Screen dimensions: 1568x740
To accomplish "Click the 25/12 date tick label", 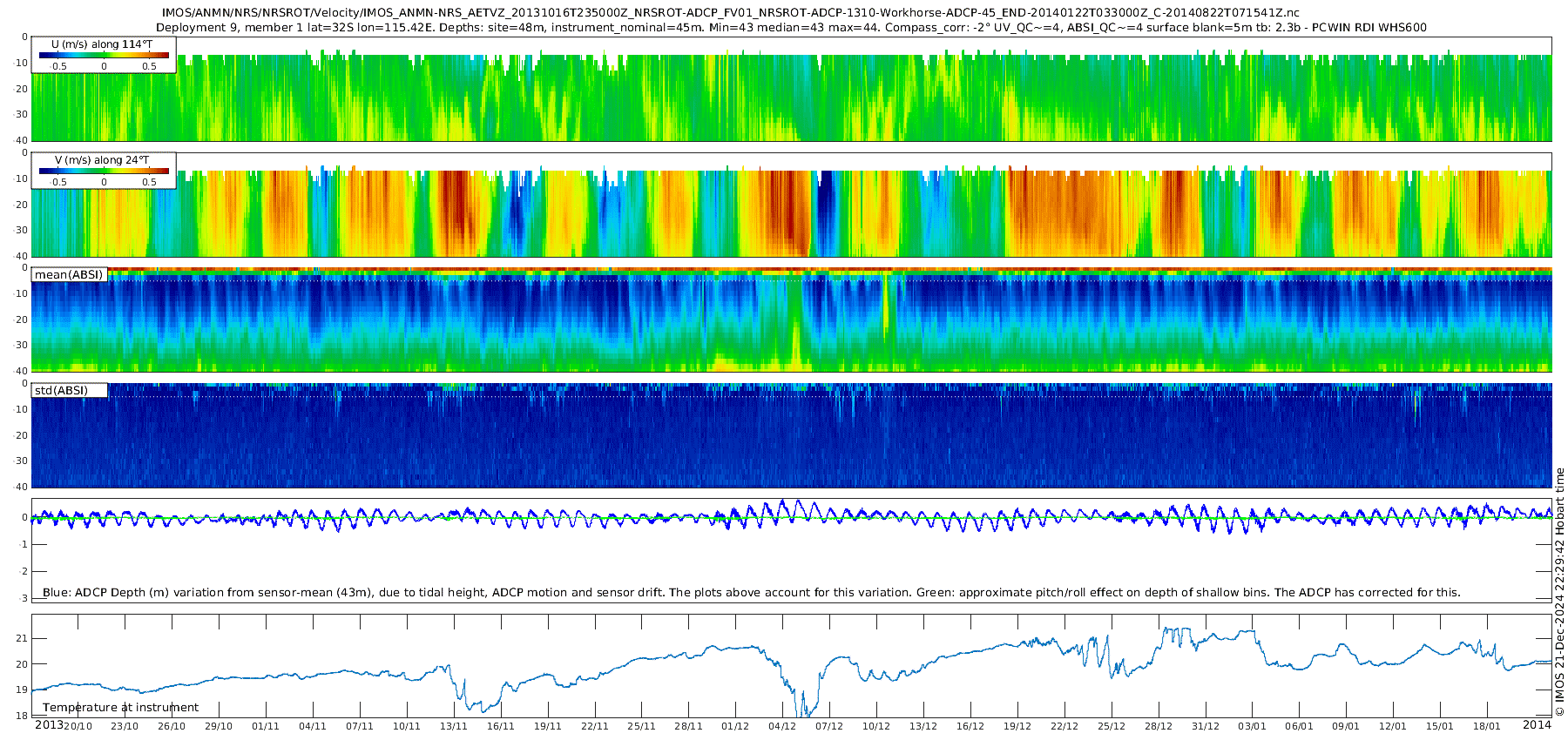I will (1112, 727).
